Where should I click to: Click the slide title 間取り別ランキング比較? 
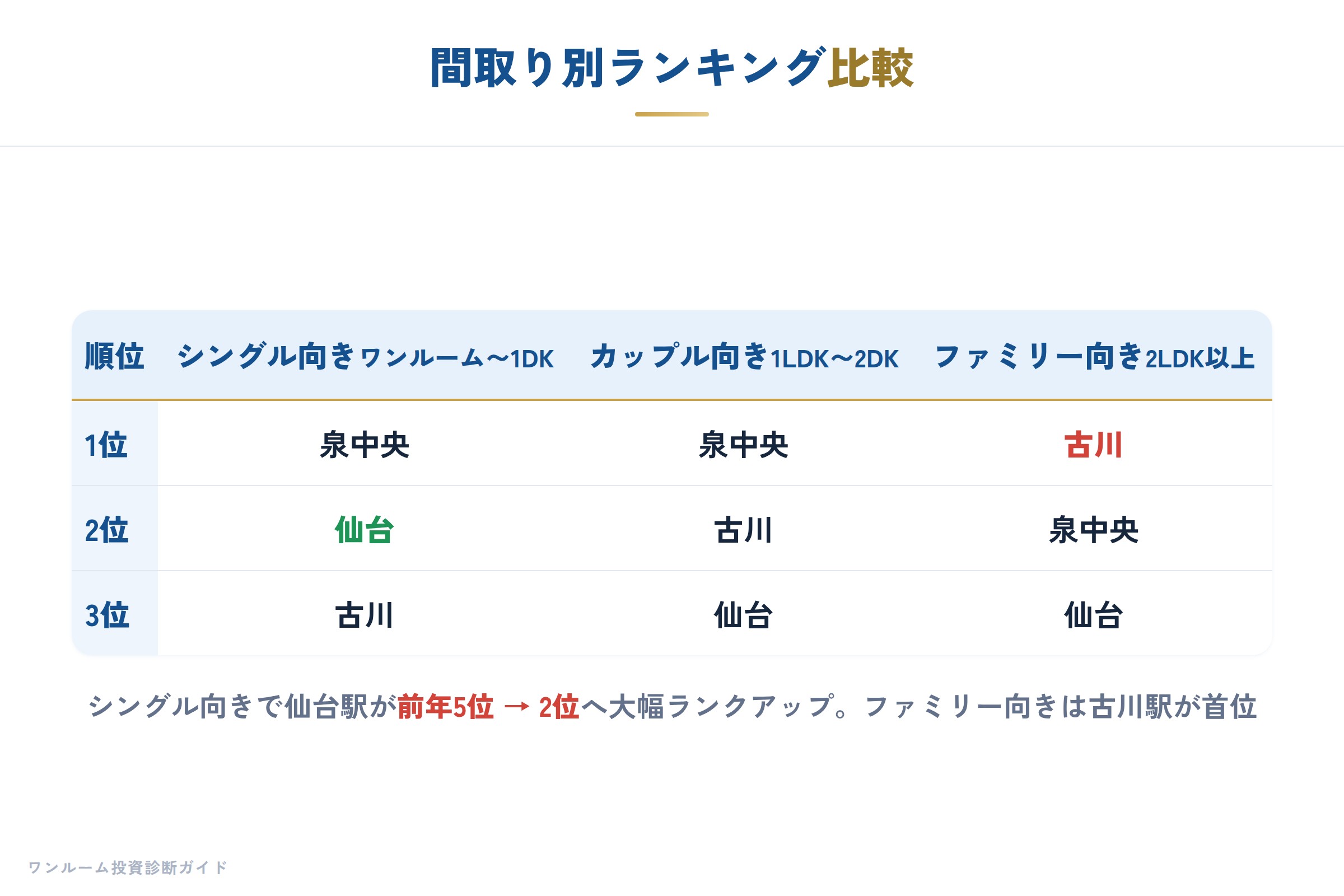[x=671, y=68]
